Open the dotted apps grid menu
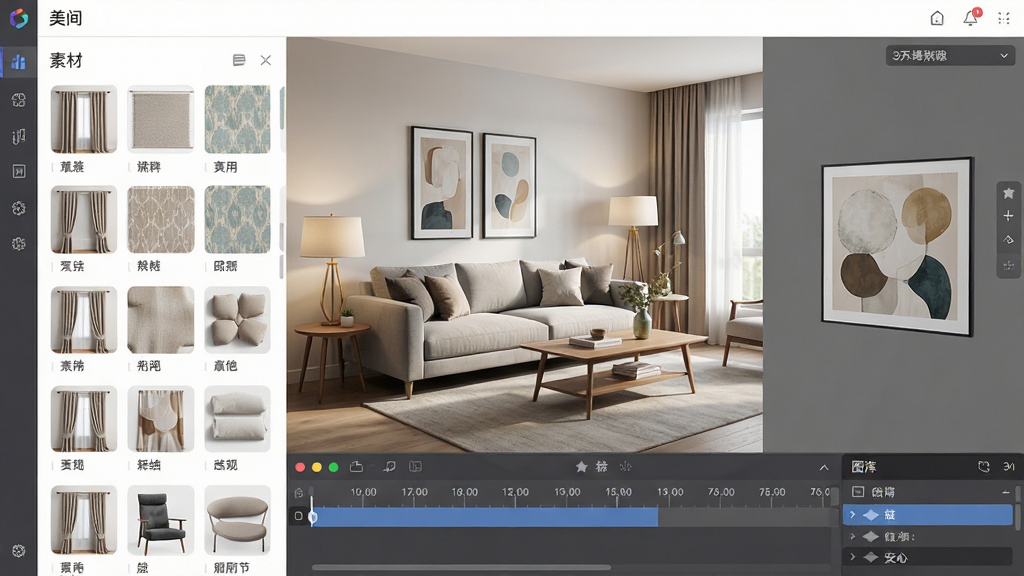1024x576 pixels. (1004, 18)
